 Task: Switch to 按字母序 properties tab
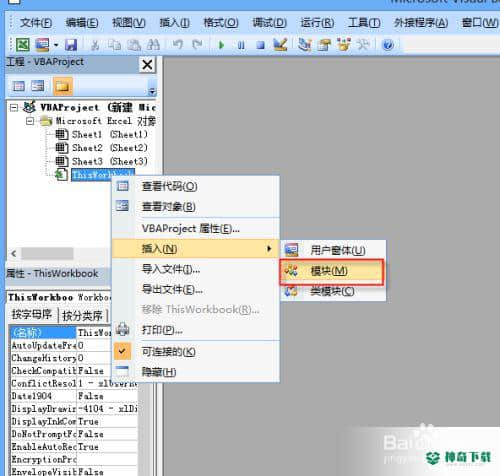click(x=32, y=314)
